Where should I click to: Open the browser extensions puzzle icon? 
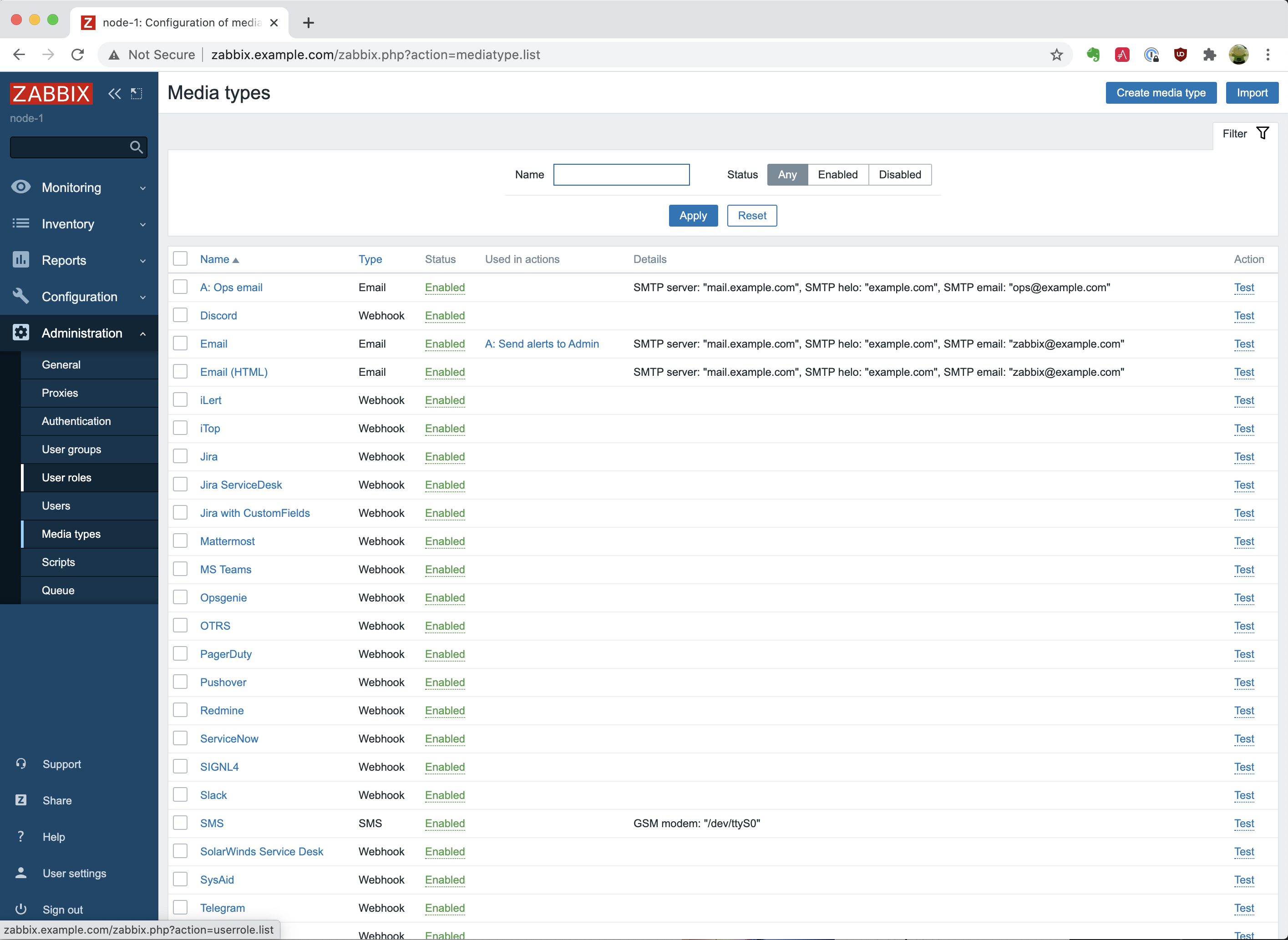pyautogui.click(x=1209, y=55)
